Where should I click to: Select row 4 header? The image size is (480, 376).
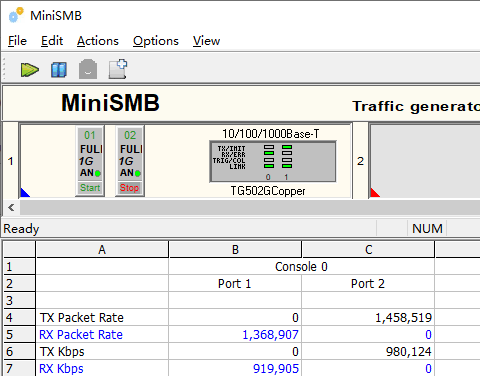(x=19, y=317)
